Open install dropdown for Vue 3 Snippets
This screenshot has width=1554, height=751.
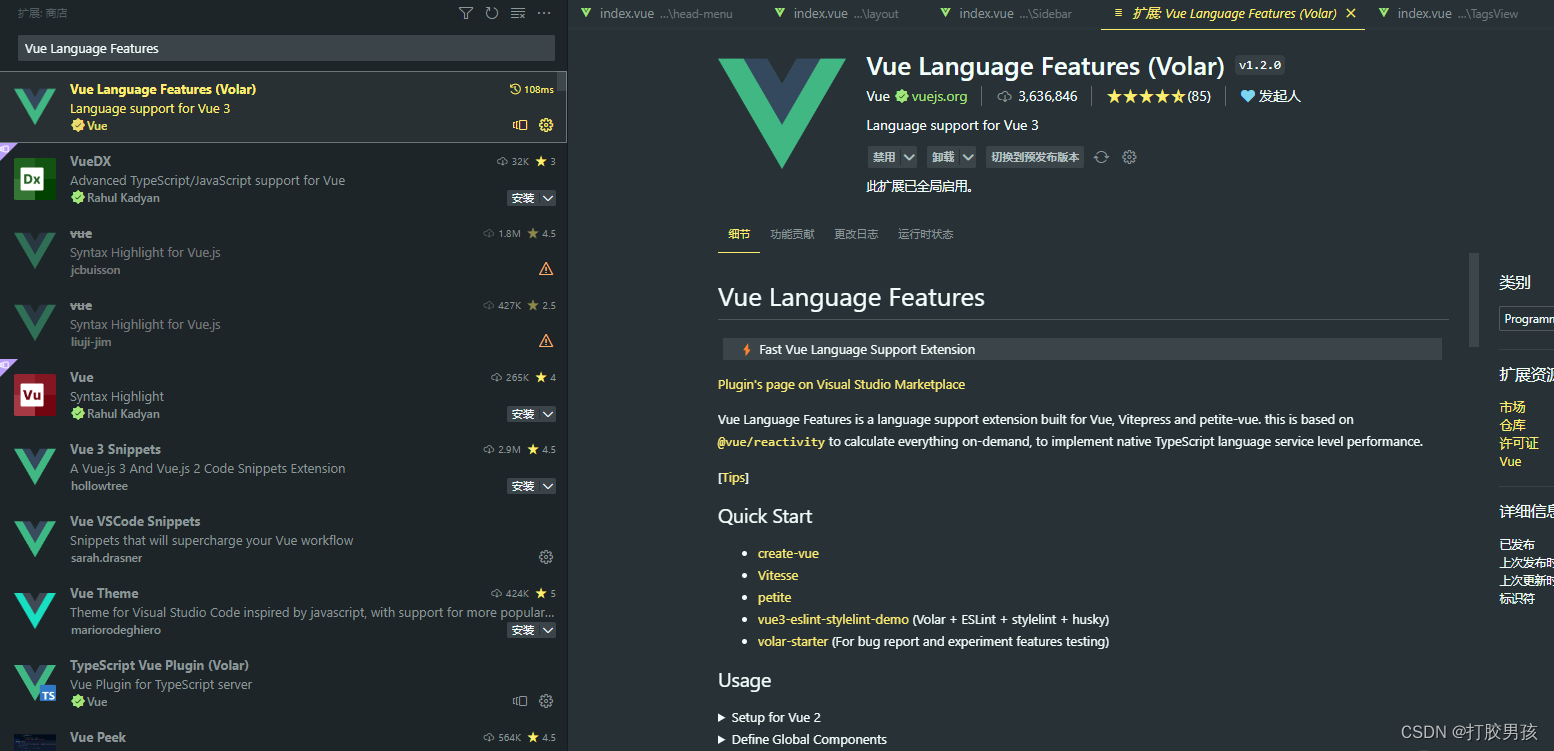point(548,486)
